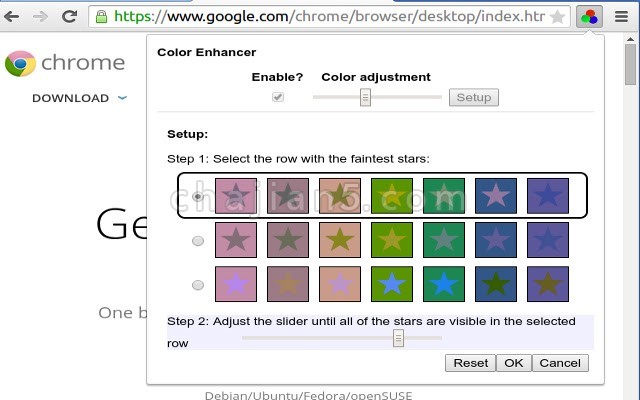The height and width of the screenshot is (400, 640).
Task: Click third row mauve star swatch
Action: click(x=288, y=284)
